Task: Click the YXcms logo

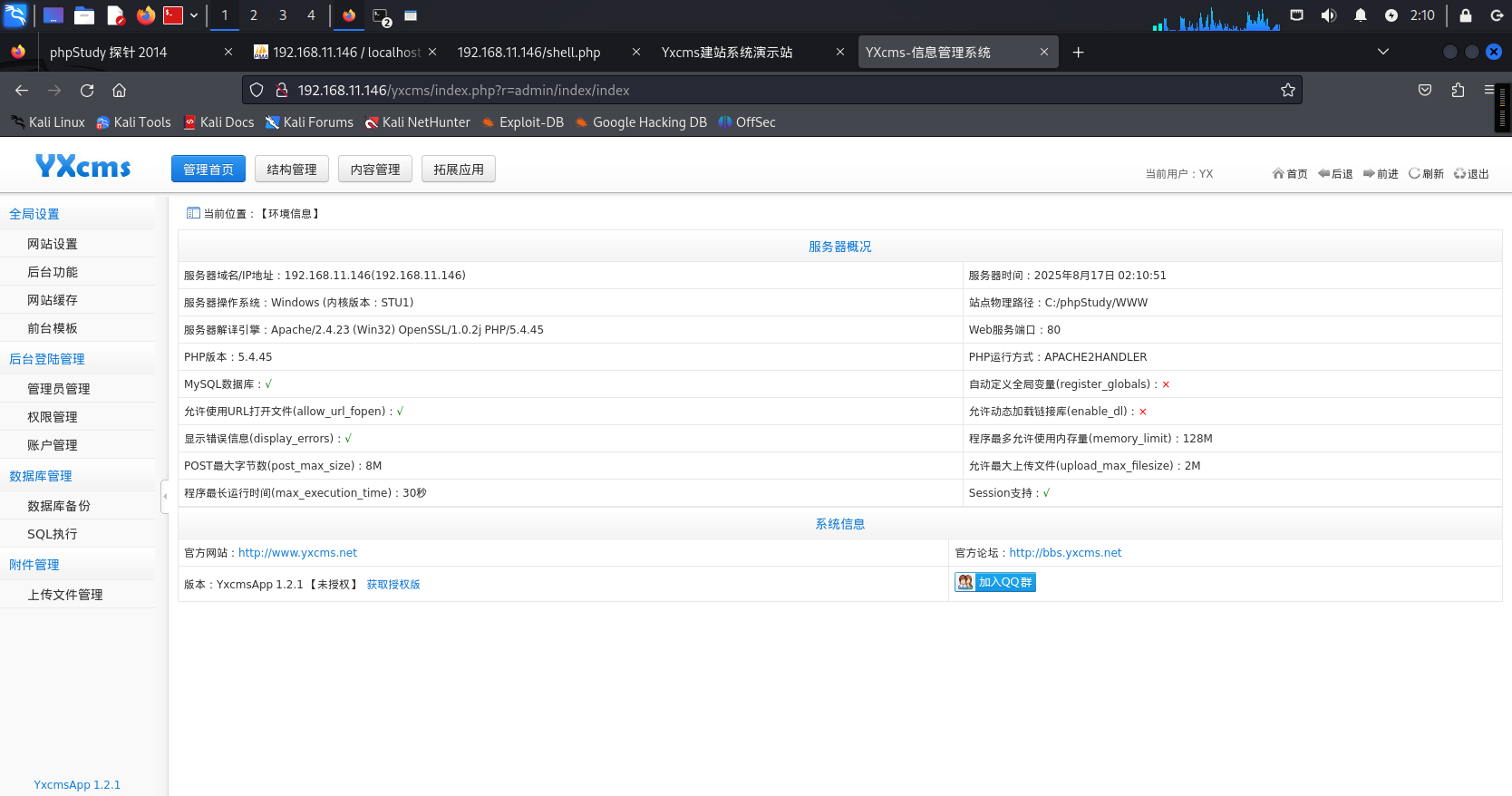Action: tap(83, 166)
